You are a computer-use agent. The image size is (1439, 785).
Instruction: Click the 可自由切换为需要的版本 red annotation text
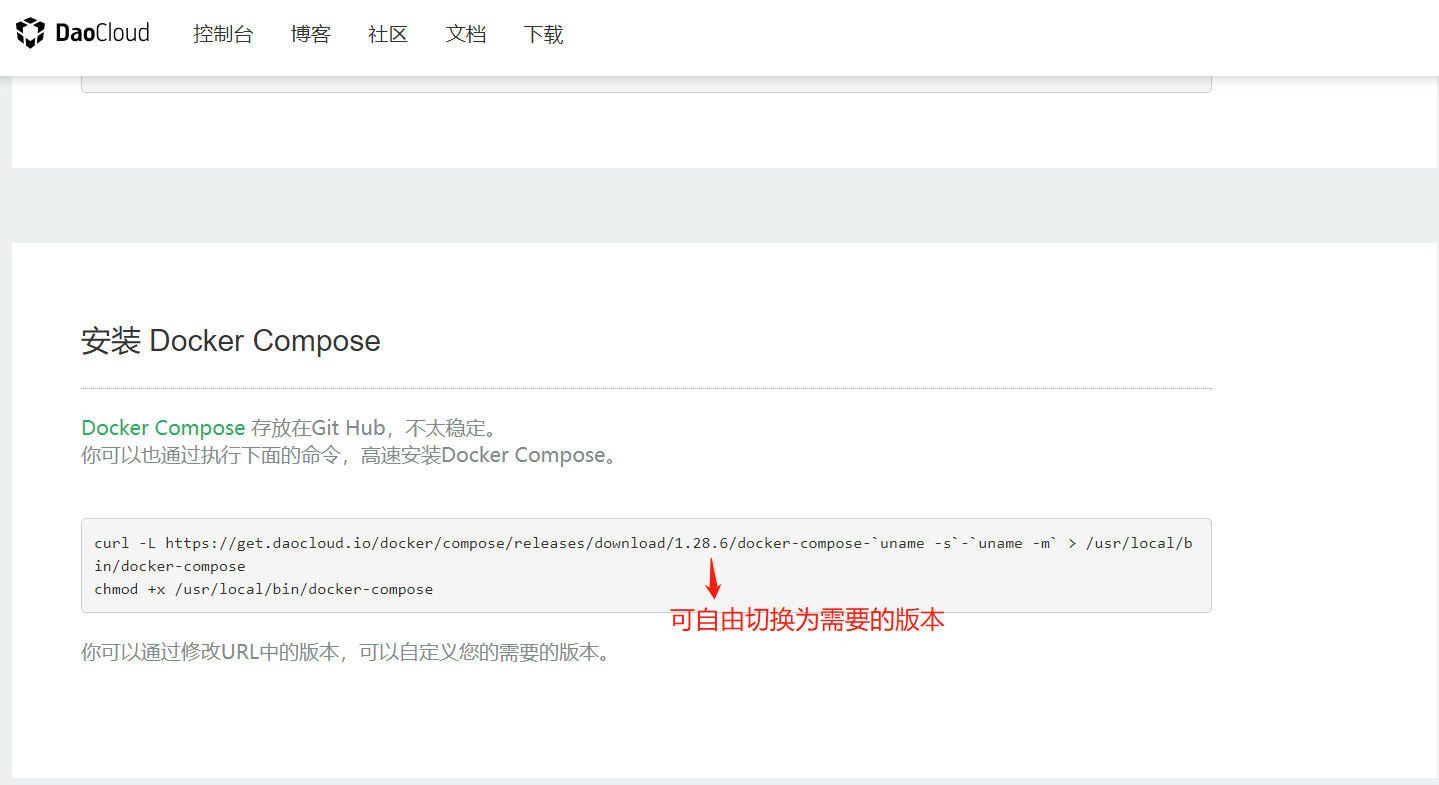click(x=807, y=619)
